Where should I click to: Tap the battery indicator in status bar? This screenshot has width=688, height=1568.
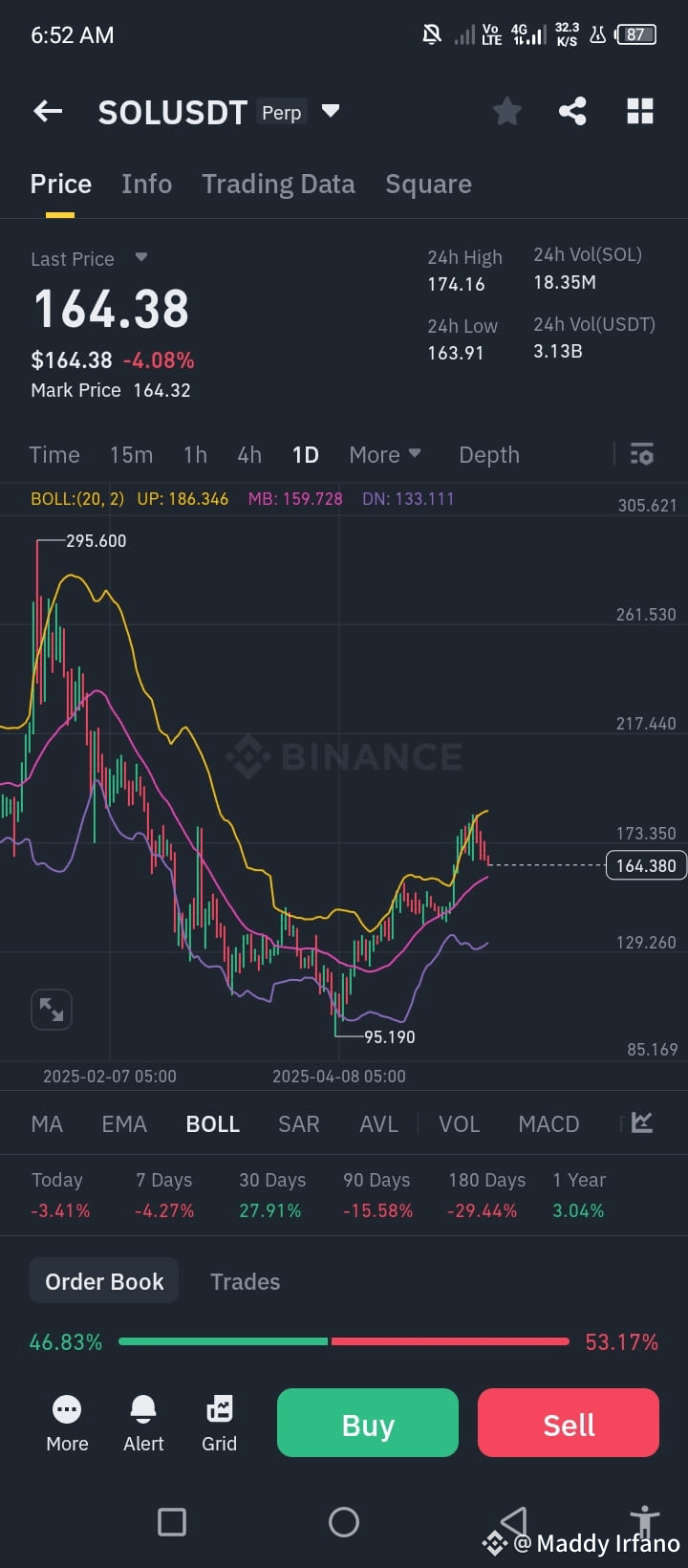click(x=636, y=34)
